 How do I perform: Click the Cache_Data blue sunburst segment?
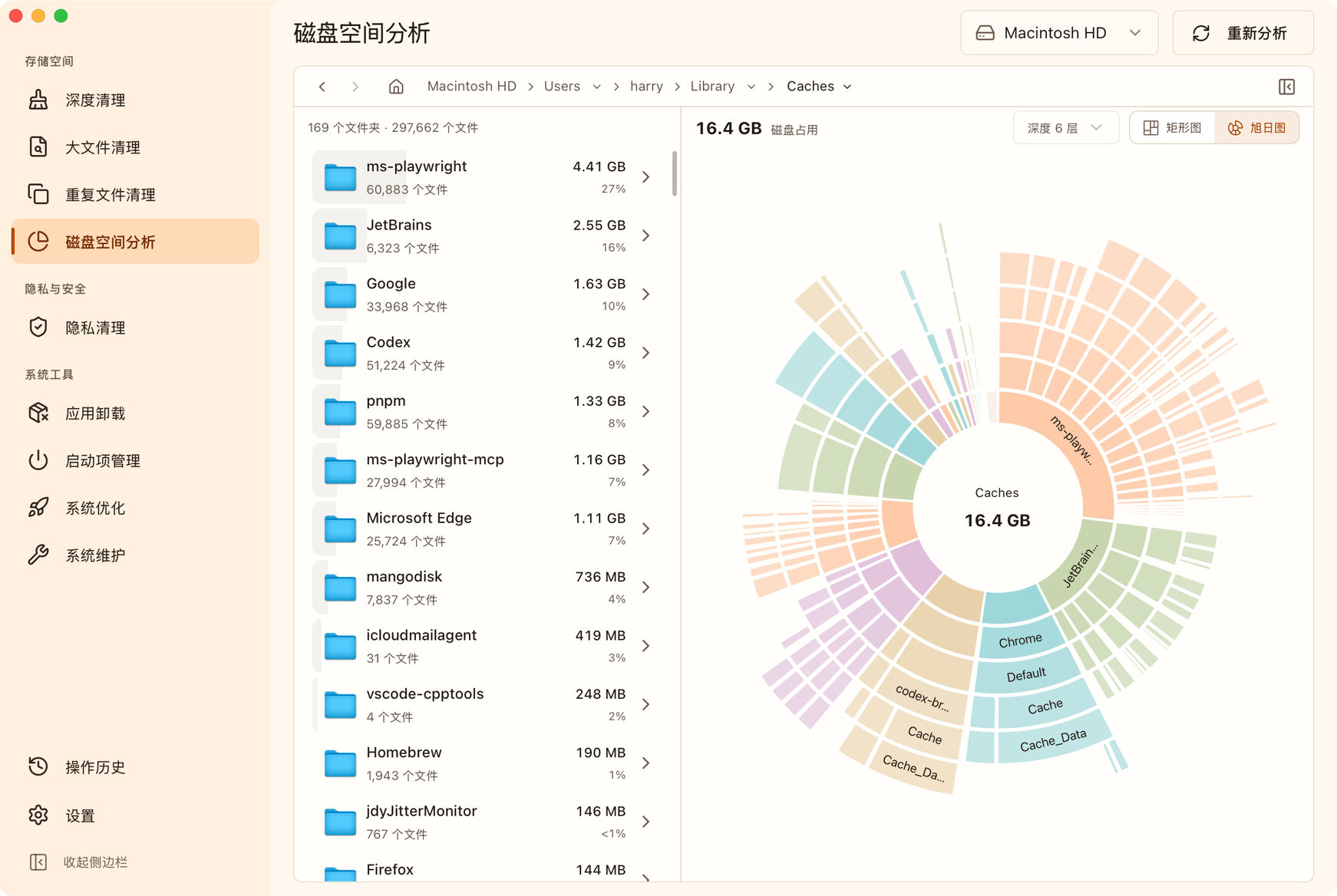pos(1053,740)
